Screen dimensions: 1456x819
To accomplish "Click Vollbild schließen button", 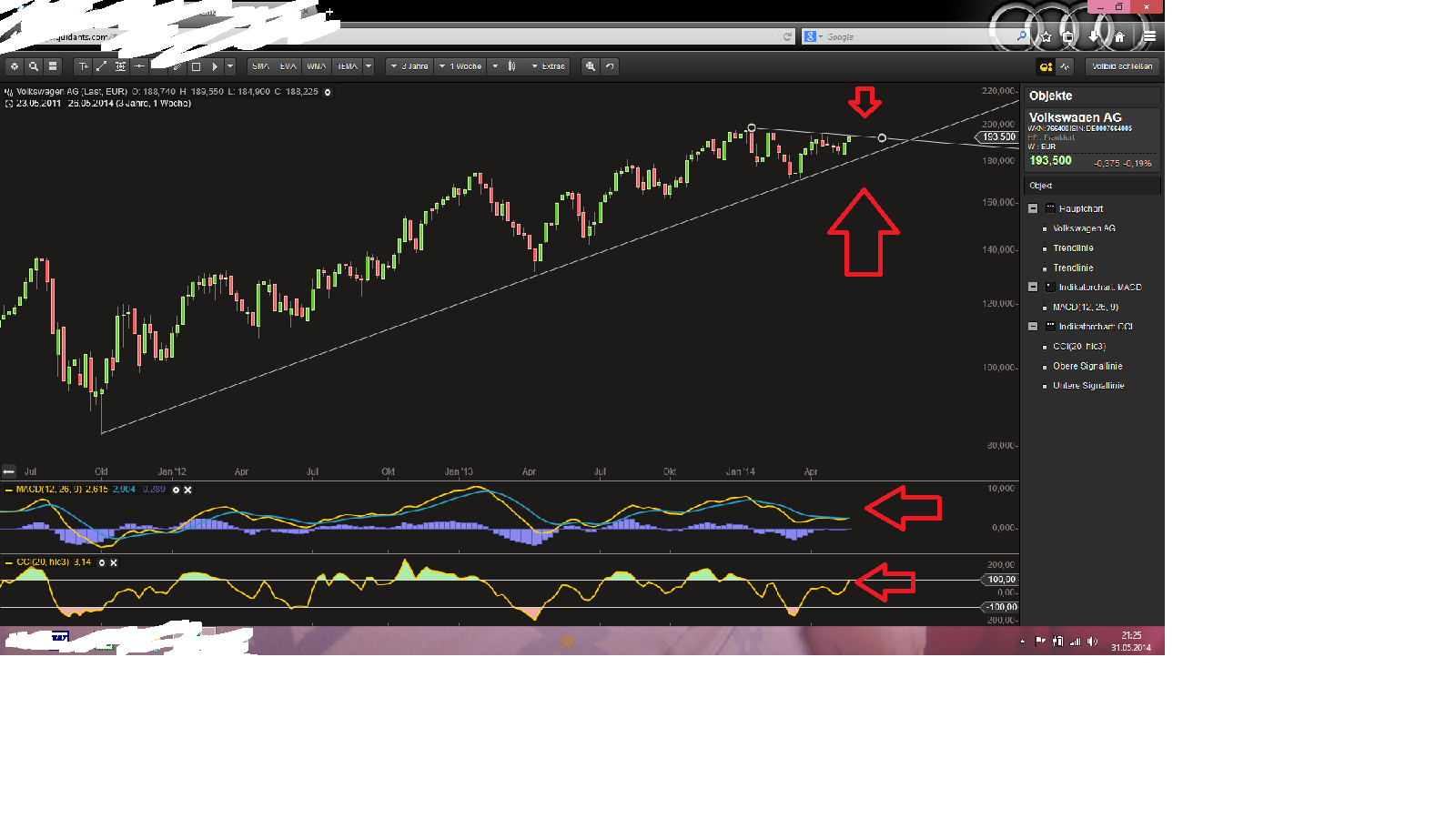I will pos(1122,66).
